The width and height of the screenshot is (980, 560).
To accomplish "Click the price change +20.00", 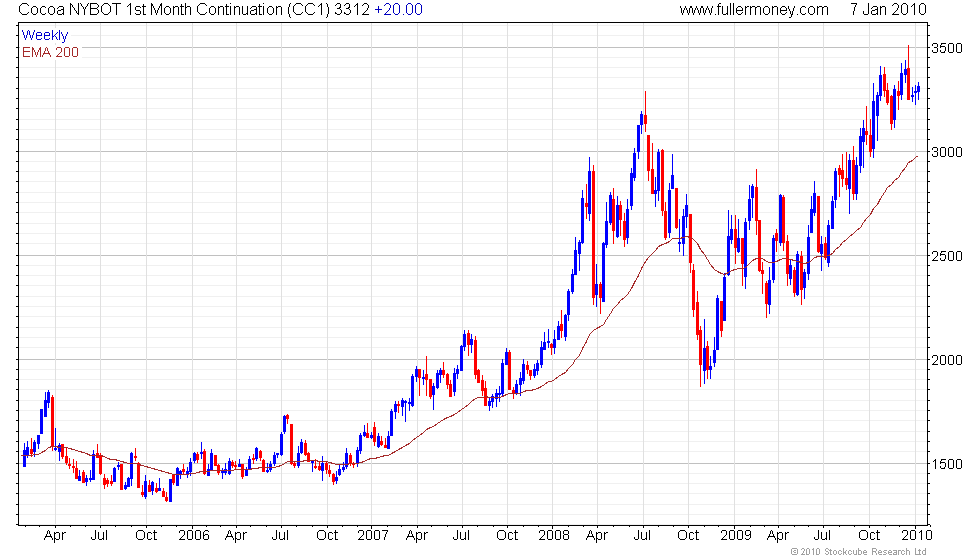I will click(398, 10).
